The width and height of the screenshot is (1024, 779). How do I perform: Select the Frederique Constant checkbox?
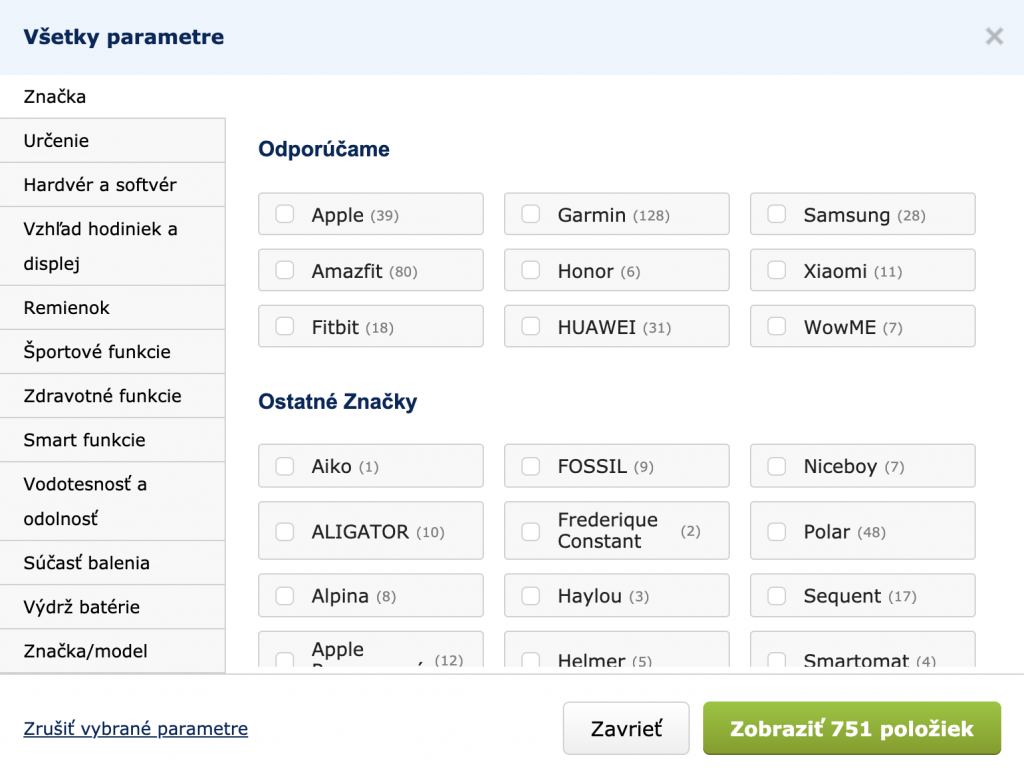coord(531,531)
